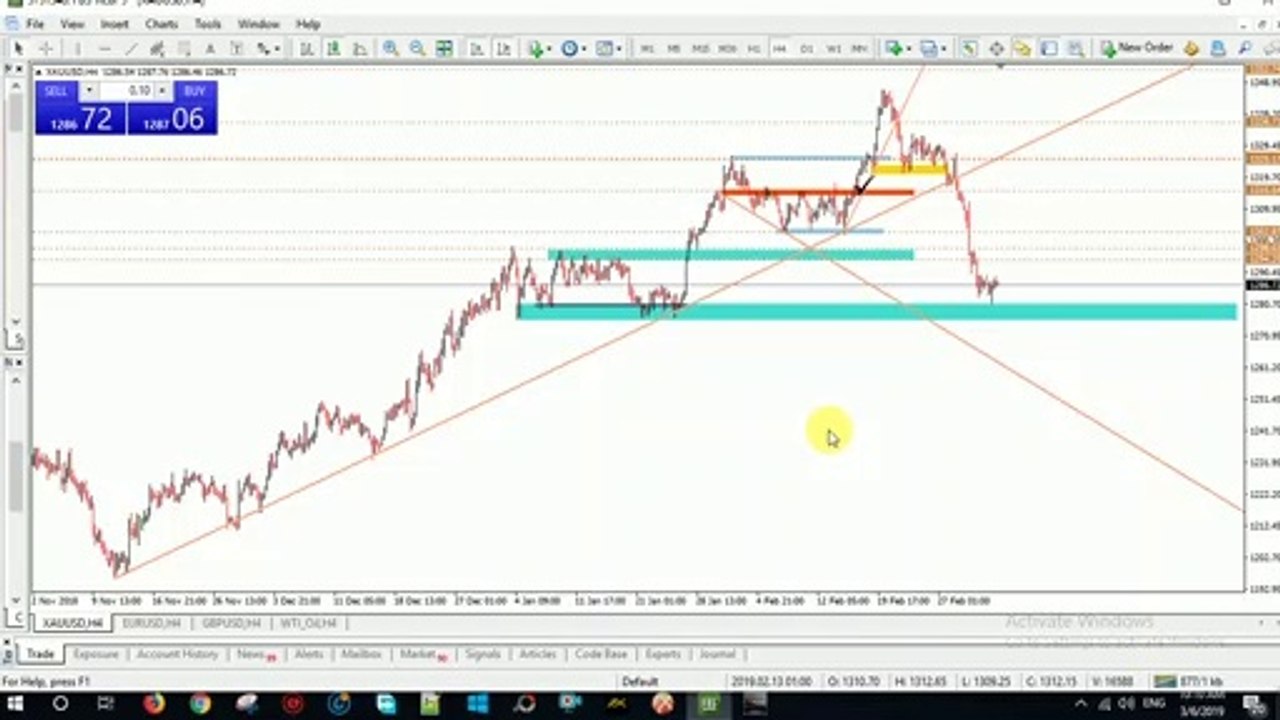Viewport: 1280px width, 720px height.
Task: Open the Account History terminal tab
Action: tap(177, 654)
